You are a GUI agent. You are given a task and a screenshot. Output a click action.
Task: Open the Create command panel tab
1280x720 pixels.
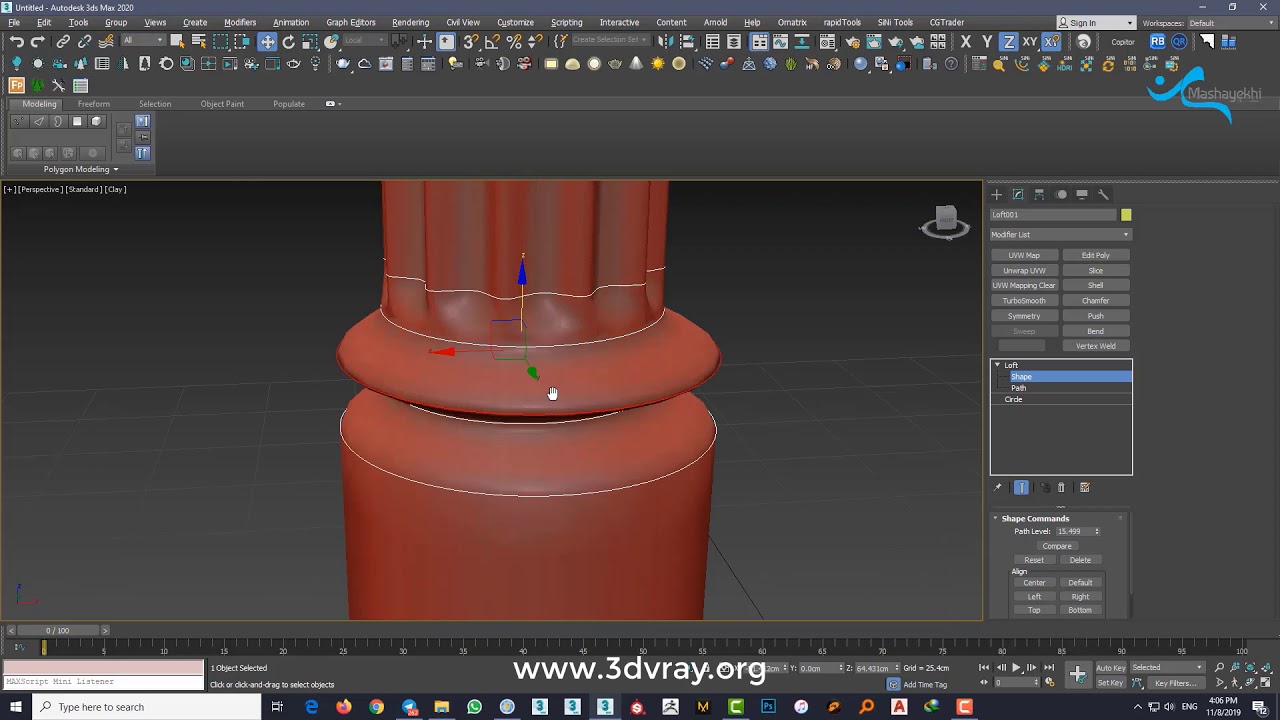coord(996,194)
